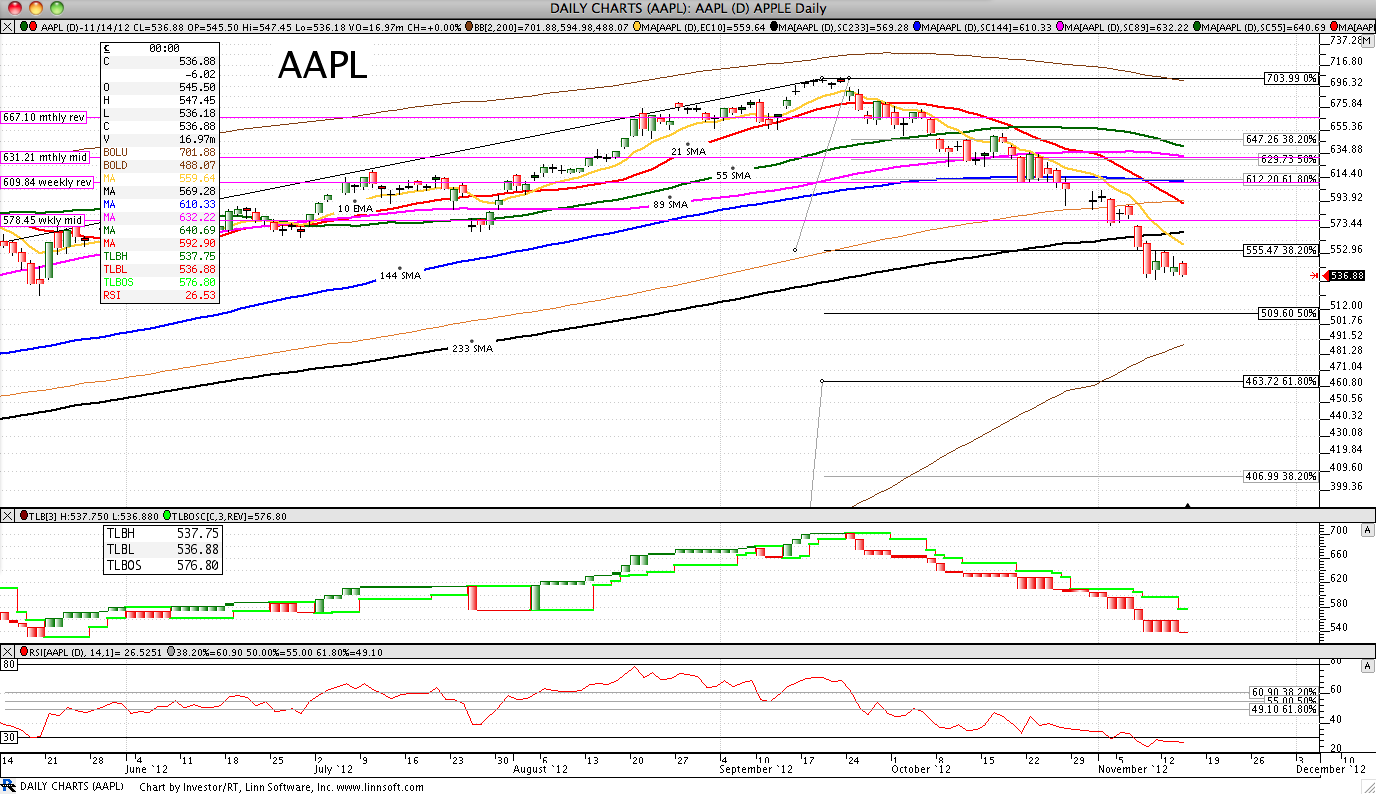Click TLBOSC[C,3,REV]=576.80 legend text
Image resolution: width=1376 pixels, height=794 pixels.
click(x=231, y=516)
